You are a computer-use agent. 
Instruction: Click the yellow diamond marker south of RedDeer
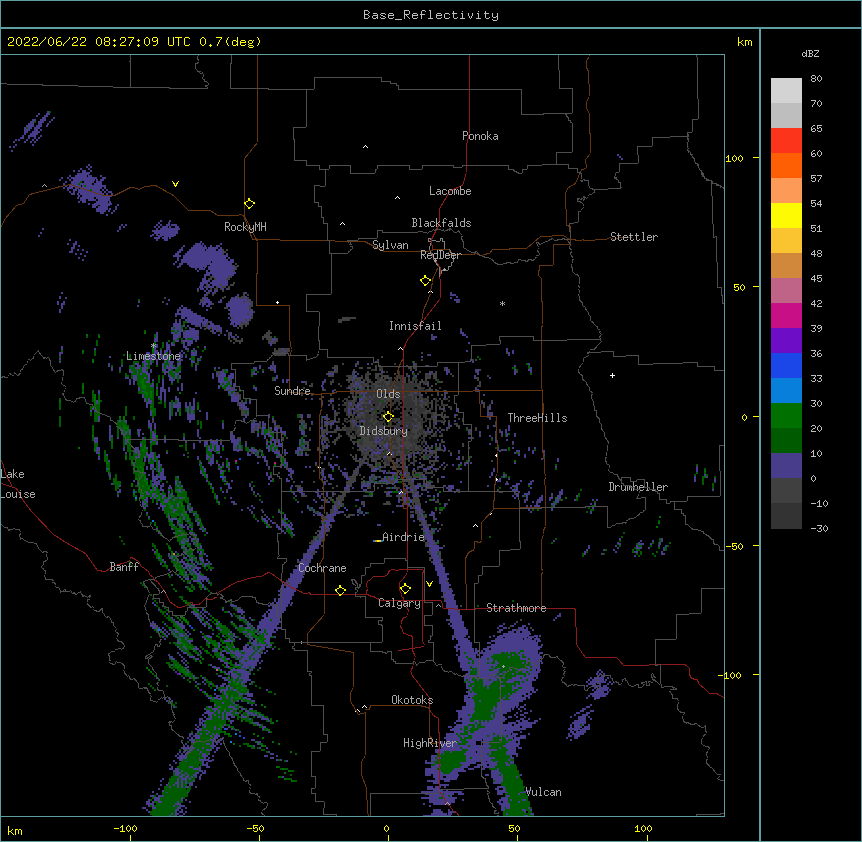point(425,280)
